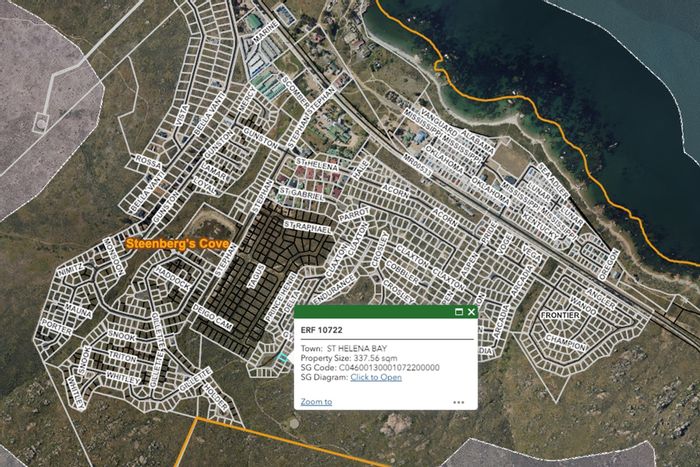Viewport: 700px width, 467px height.
Task: Maximize the ERF 10722 popup window
Action: pyautogui.click(x=458, y=312)
